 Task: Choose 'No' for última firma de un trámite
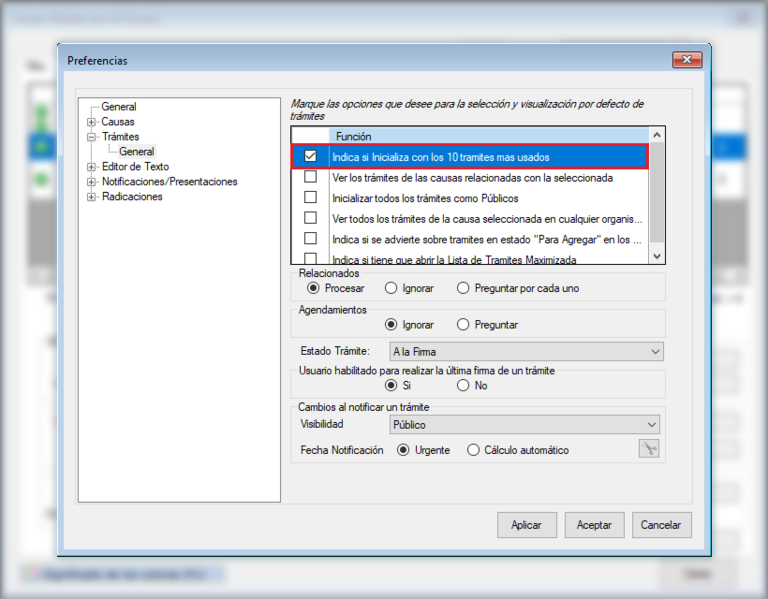(463, 385)
